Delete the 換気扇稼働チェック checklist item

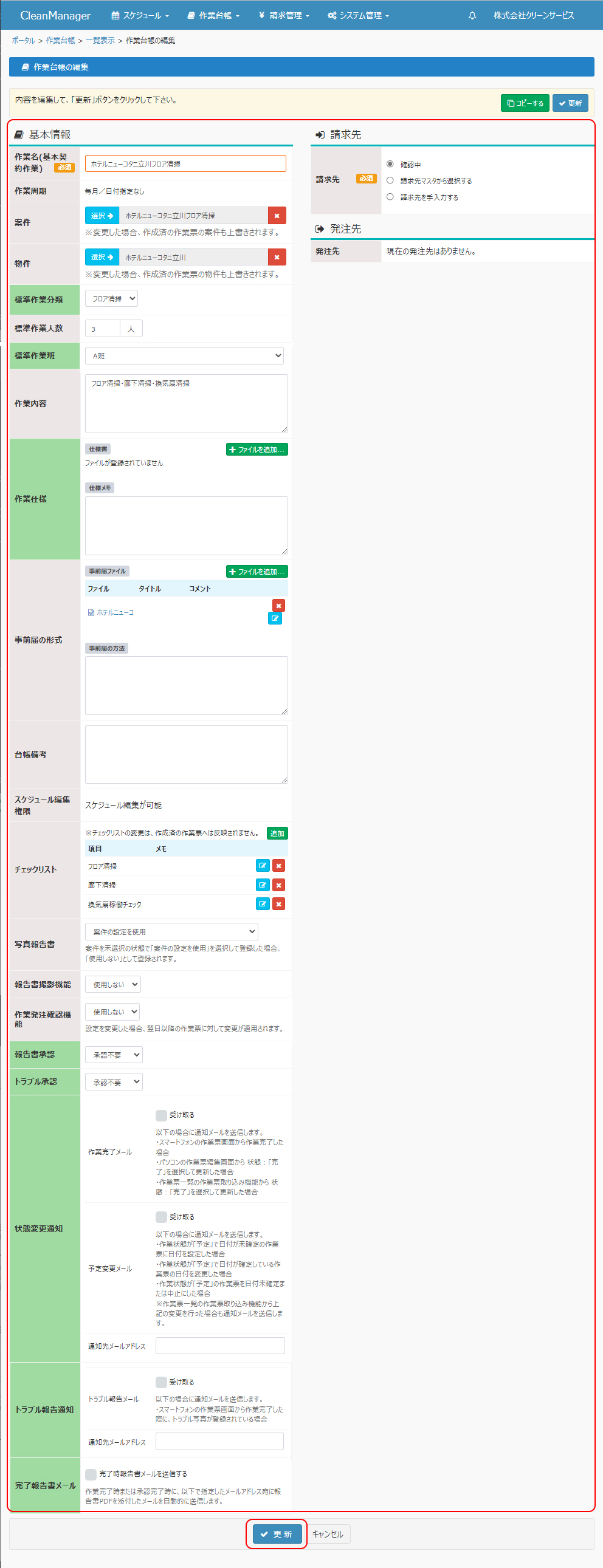(278, 904)
